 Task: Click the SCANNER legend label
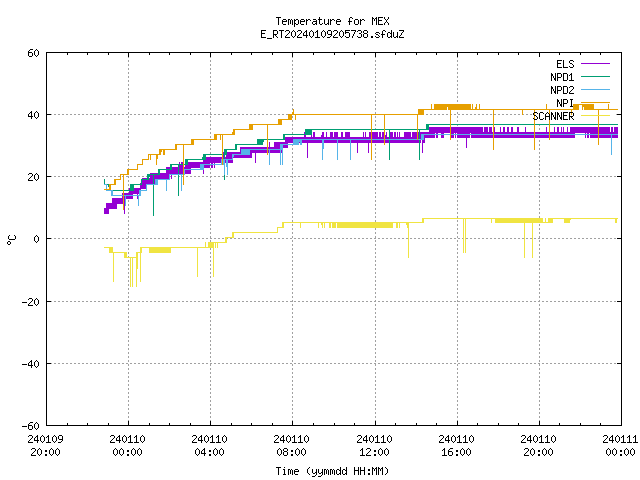pyautogui.click(x=553, y=116)
